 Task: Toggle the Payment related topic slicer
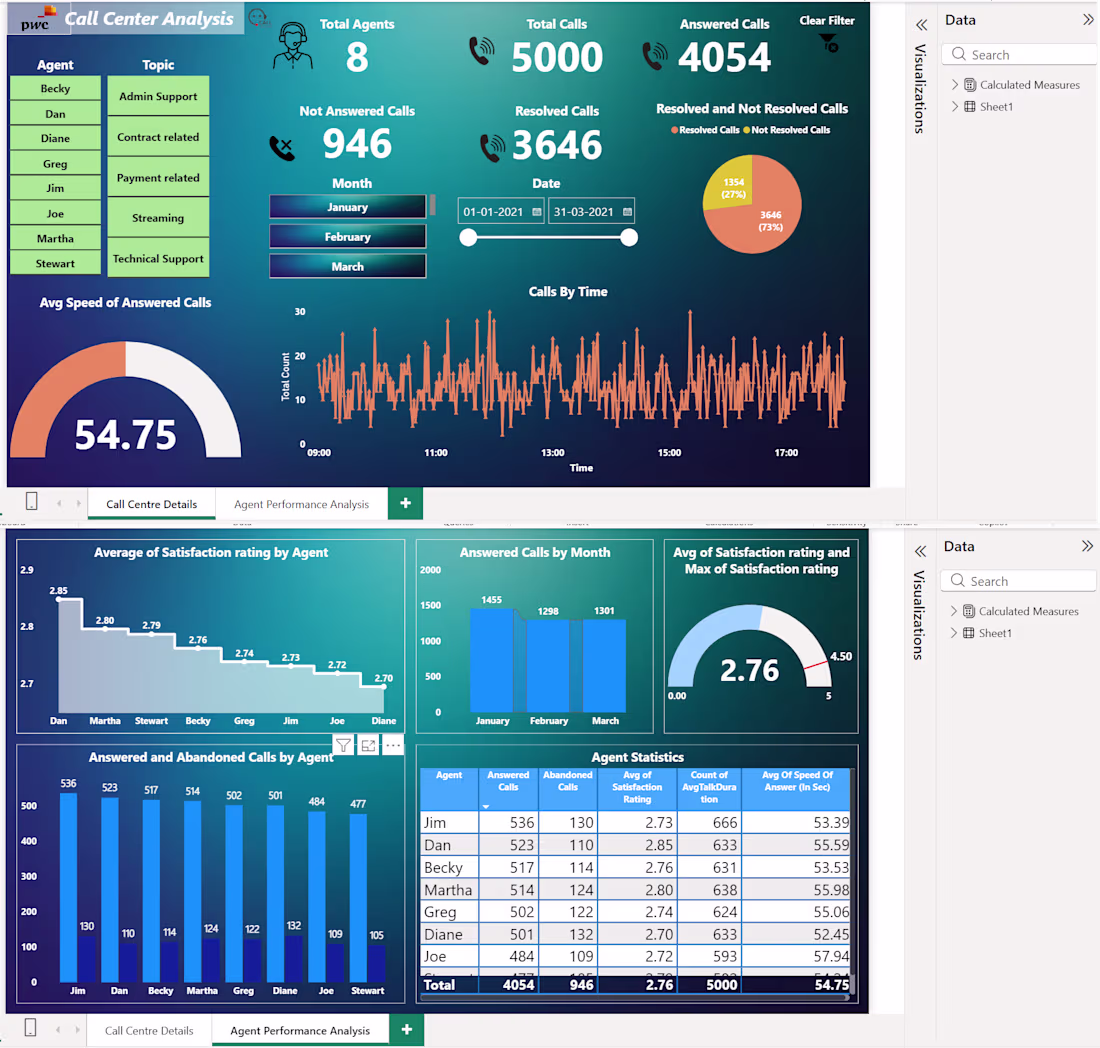[x=158, y=177]
